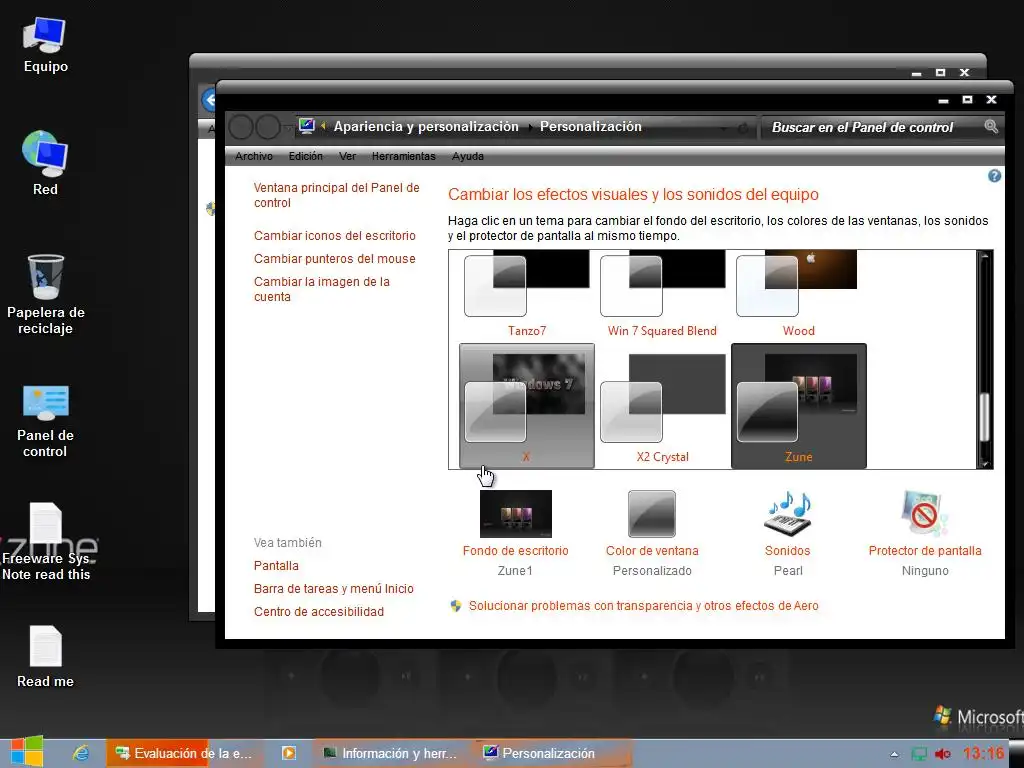Open address bar history dropdown arrow

[x=724, y=128]
